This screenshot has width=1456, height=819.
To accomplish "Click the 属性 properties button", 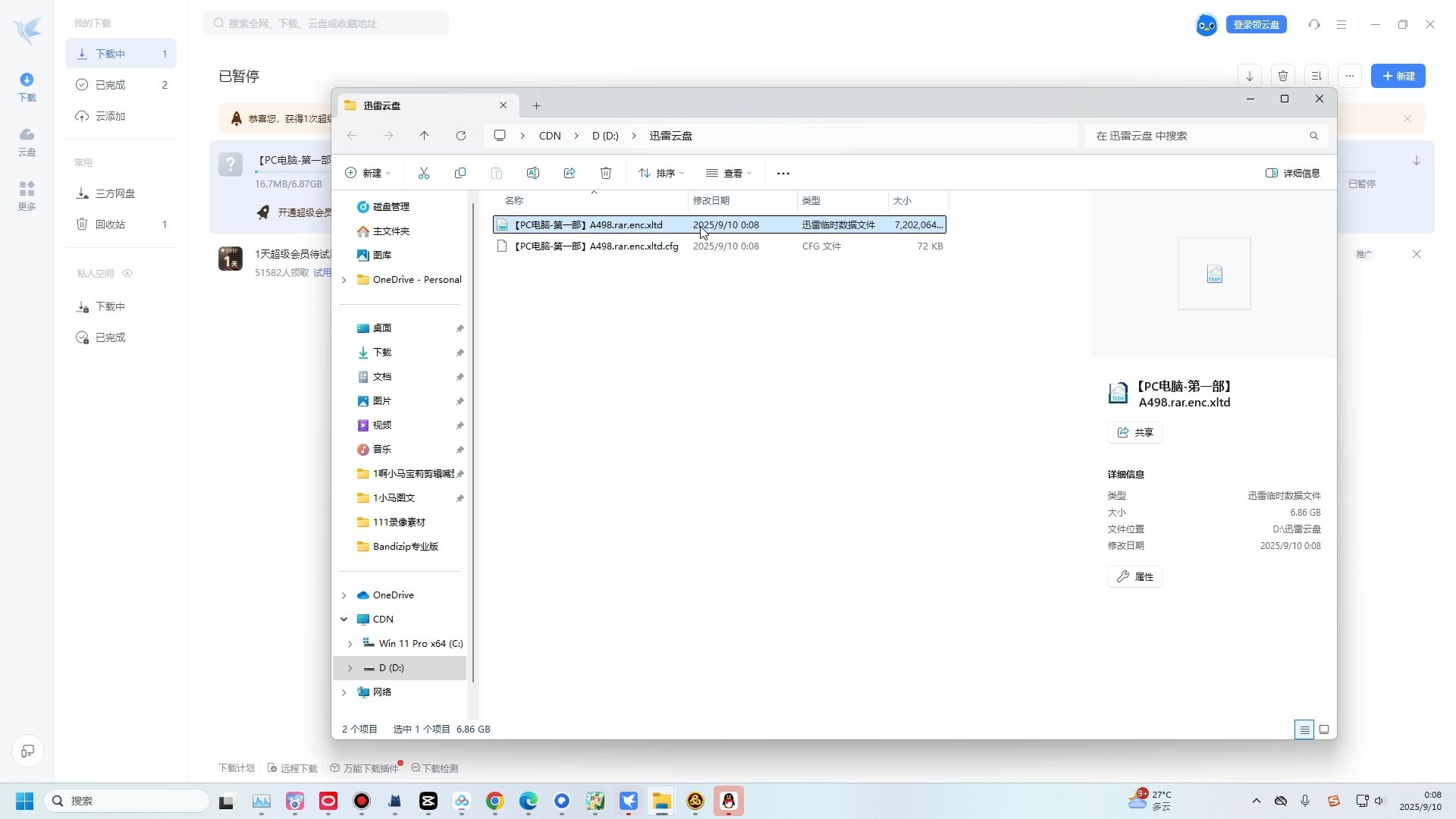I will pyautogui.click(x=1135, y=577).
